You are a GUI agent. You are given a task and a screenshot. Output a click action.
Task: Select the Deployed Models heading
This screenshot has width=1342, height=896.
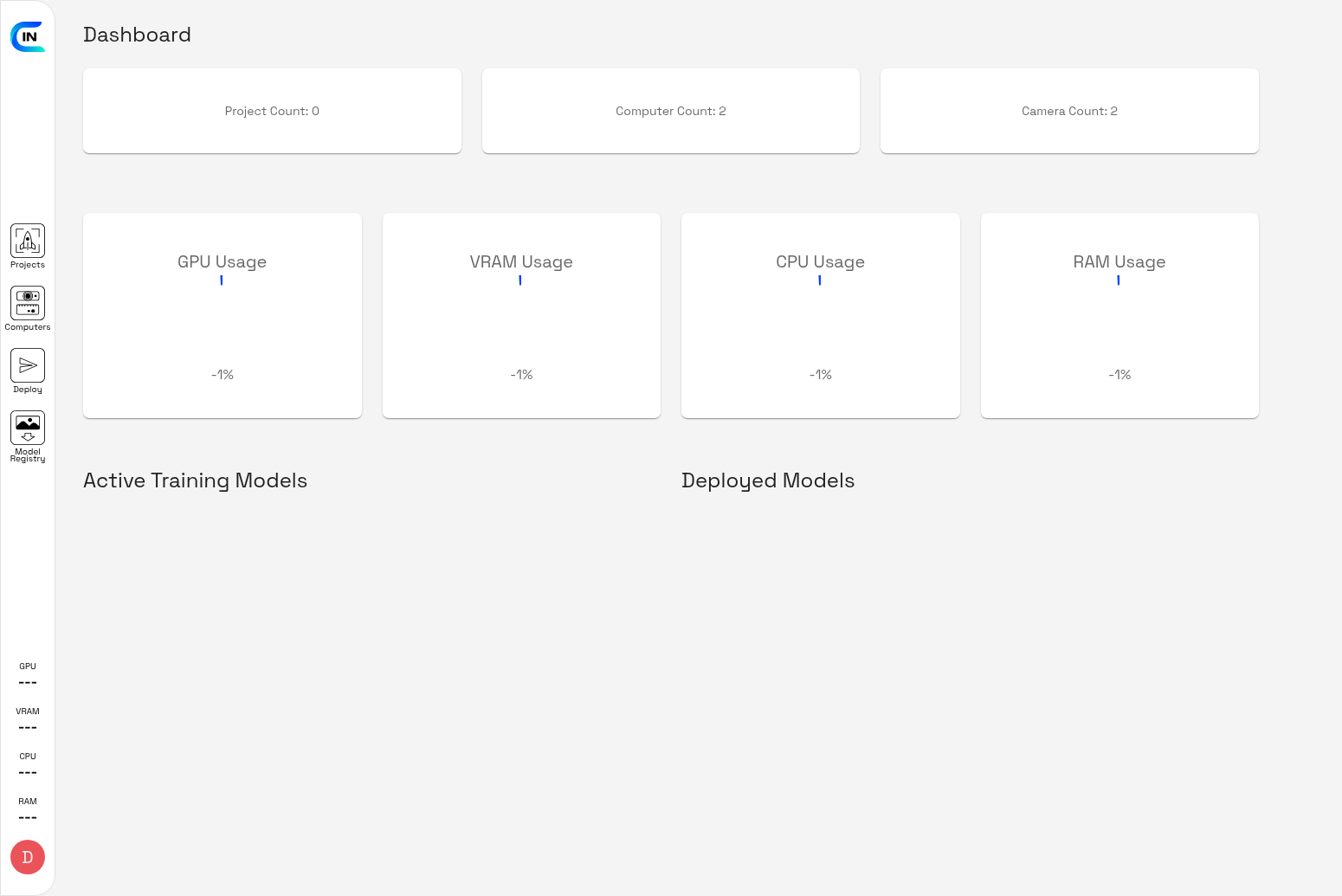(x=767, y=480)
